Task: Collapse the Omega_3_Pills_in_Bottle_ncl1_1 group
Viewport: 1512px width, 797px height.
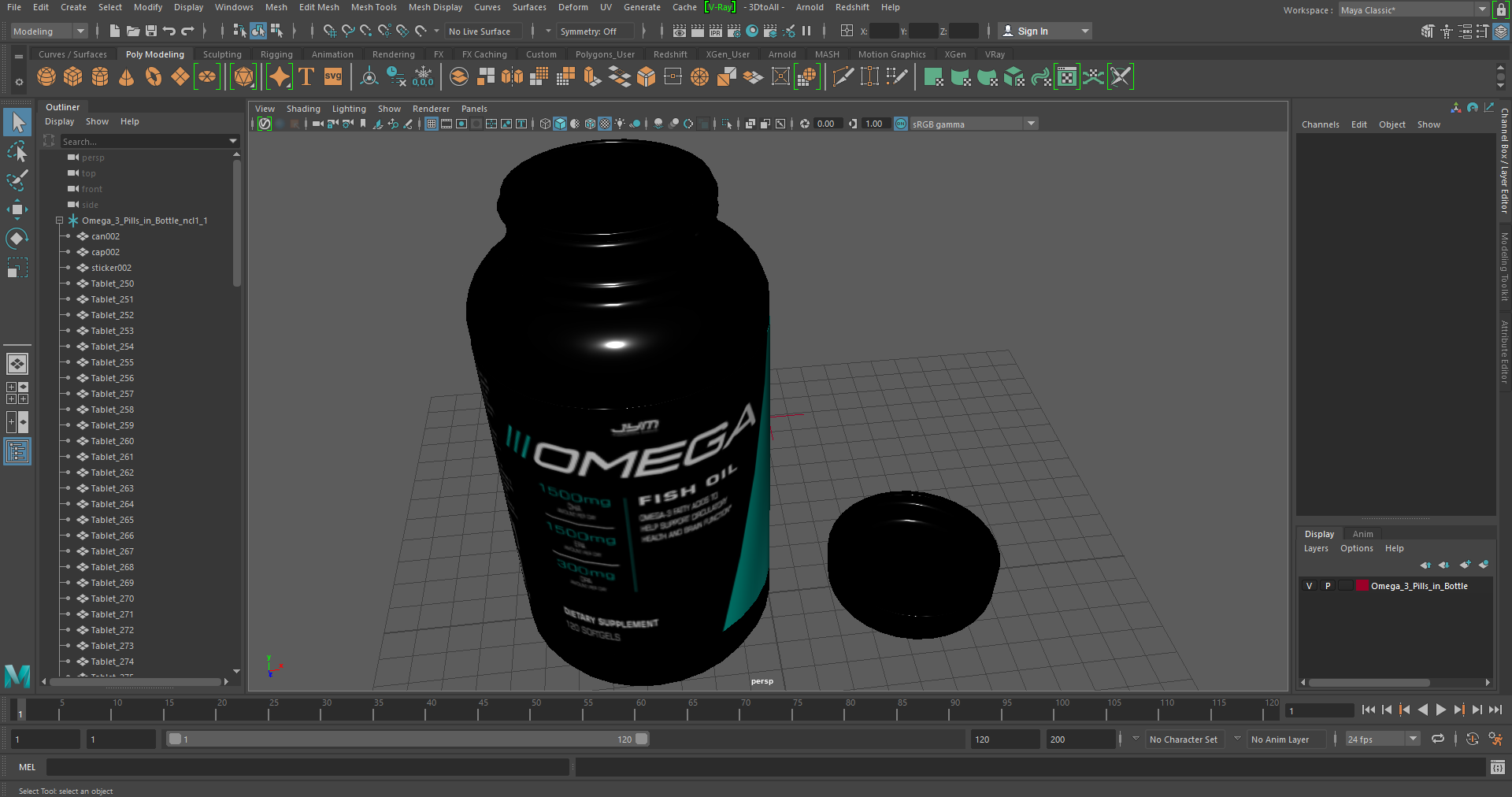Action: click(59, 221)
